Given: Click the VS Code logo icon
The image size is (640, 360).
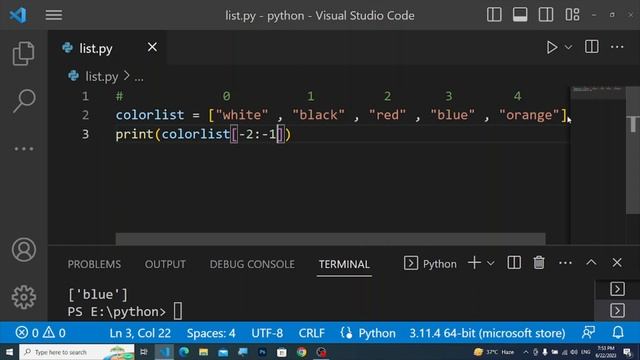Looking at the screenshot, I should (18, 15).
